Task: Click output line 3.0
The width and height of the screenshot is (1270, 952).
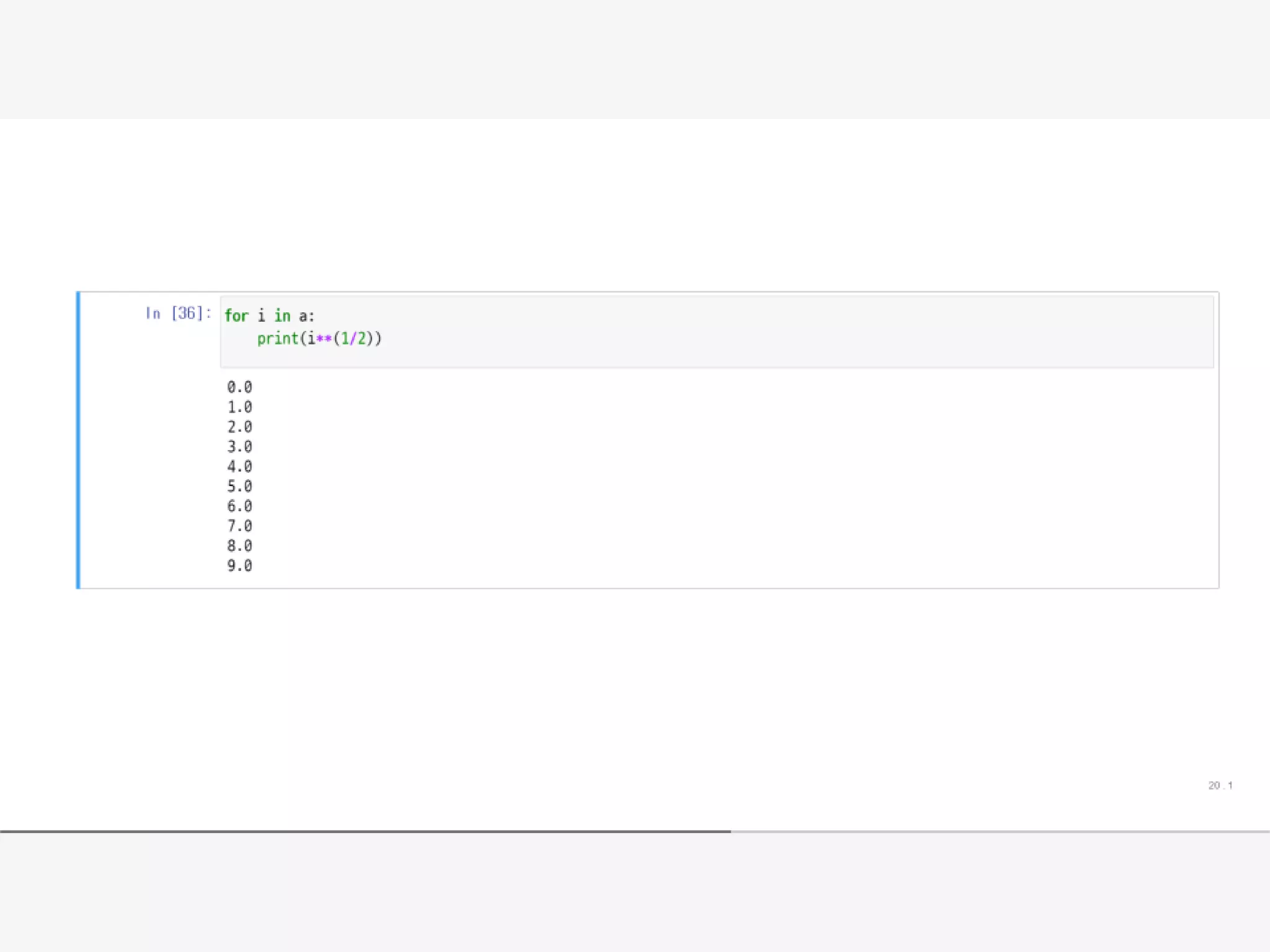Action: (x=239, y=447)
